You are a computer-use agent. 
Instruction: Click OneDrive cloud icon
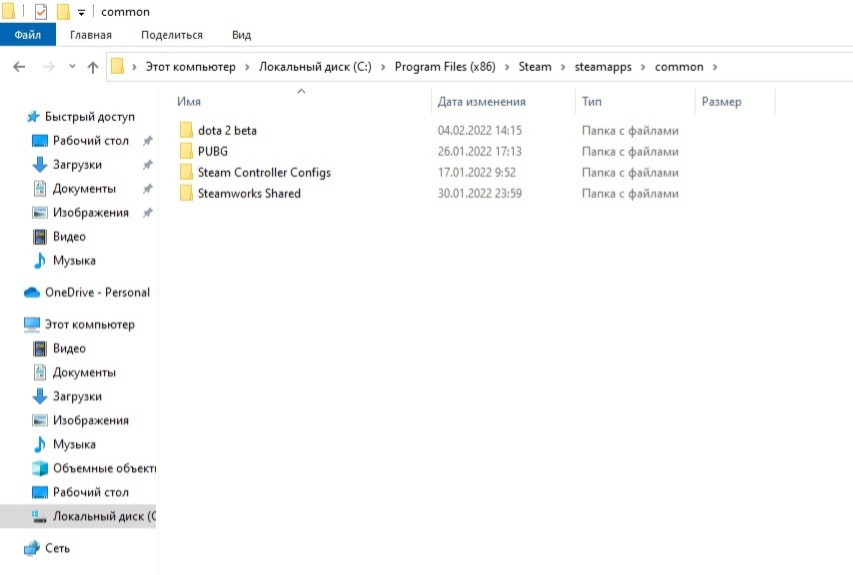coord(32,292)
